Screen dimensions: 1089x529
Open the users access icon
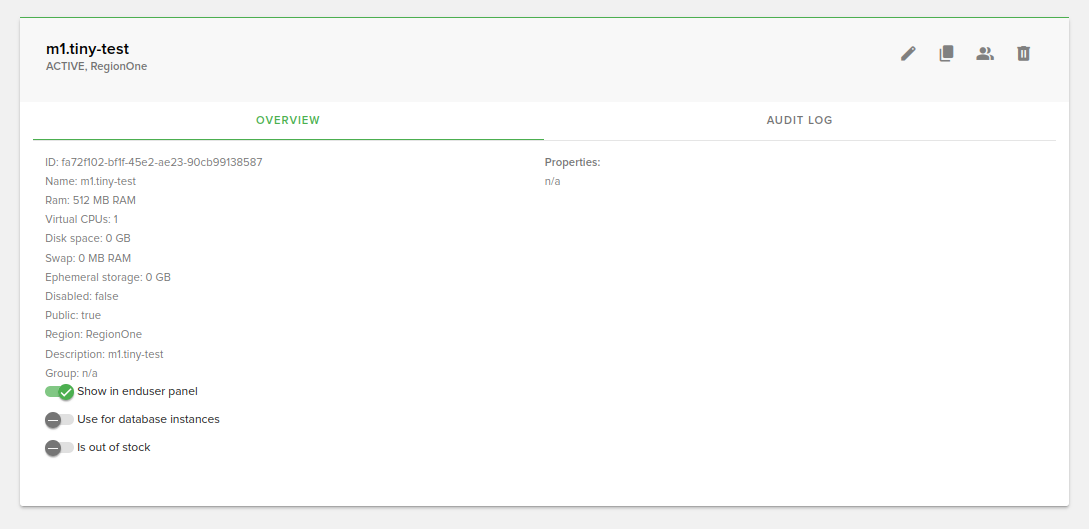pyautogui.click(x=985, y=54)
